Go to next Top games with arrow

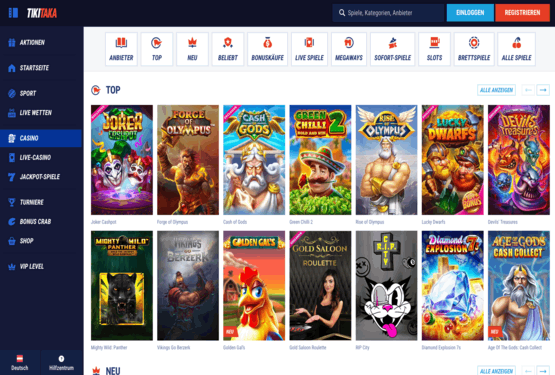point(543,90)
